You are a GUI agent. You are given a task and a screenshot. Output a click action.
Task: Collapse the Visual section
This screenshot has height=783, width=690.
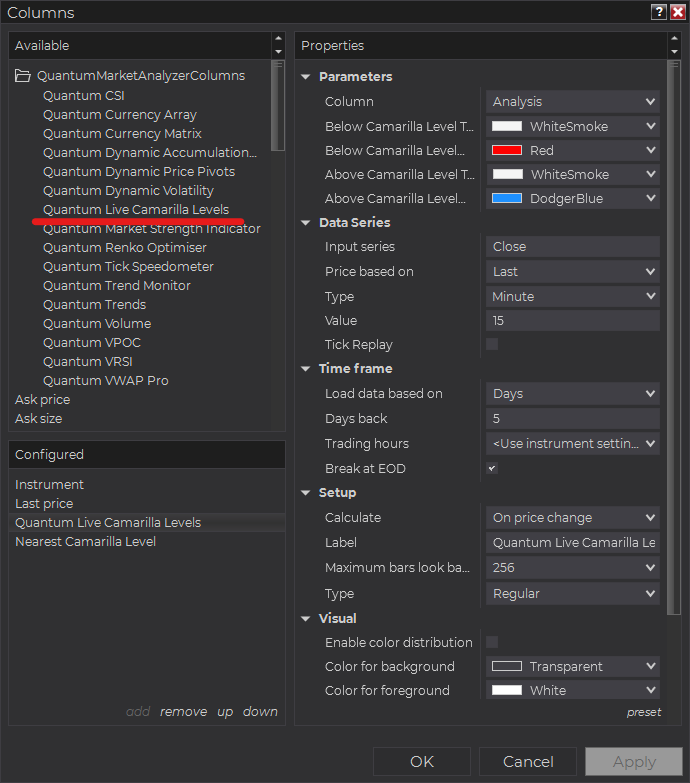point(306,618)
